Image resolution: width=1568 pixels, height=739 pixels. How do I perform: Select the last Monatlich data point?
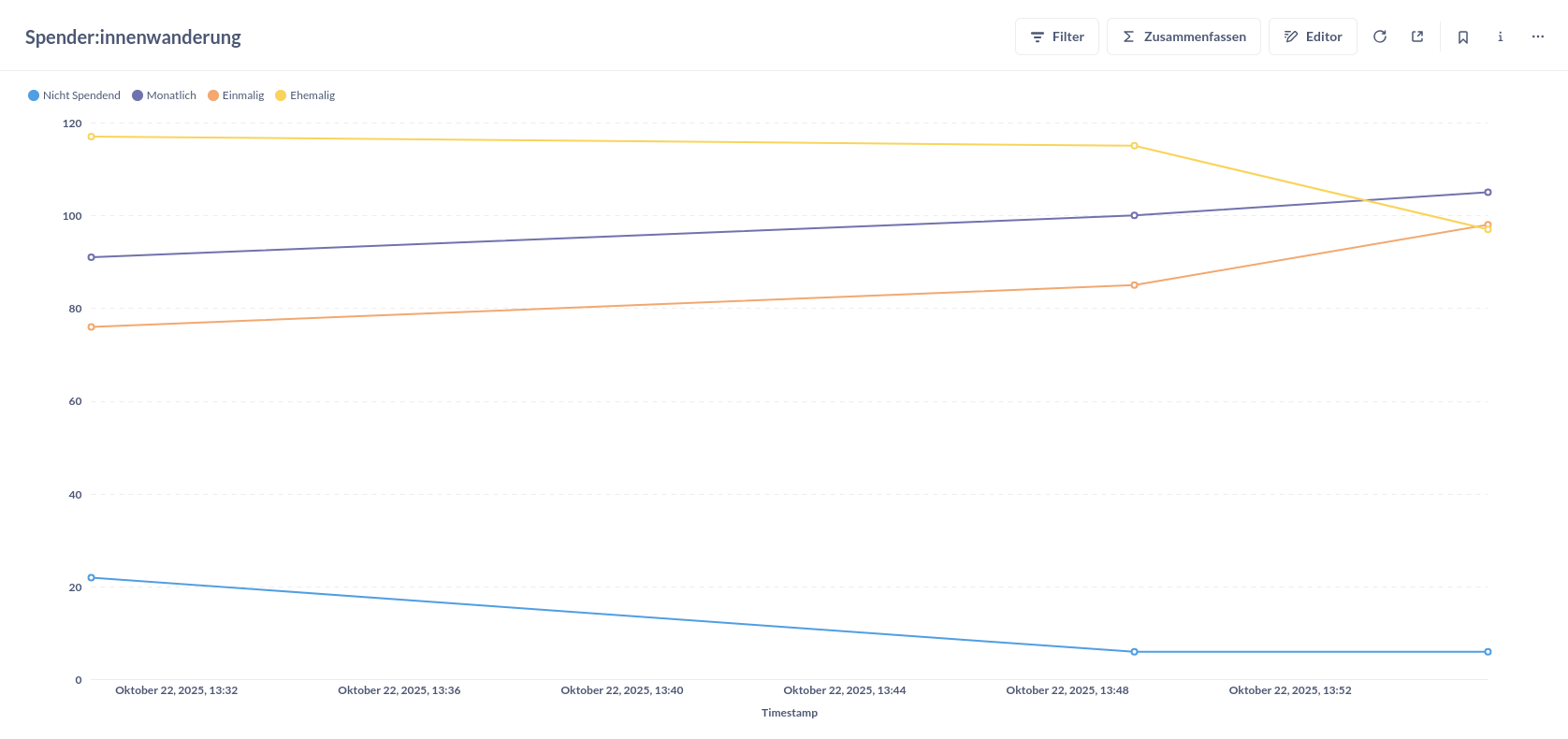click(x=1489, y=192)
